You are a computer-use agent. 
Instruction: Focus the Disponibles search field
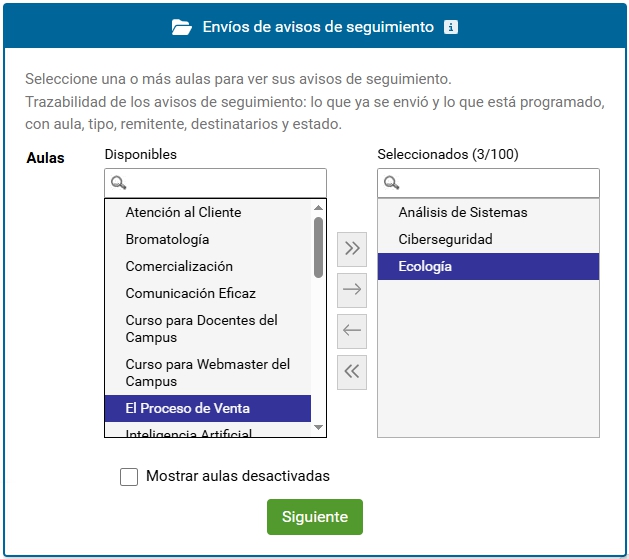(215, 183)
